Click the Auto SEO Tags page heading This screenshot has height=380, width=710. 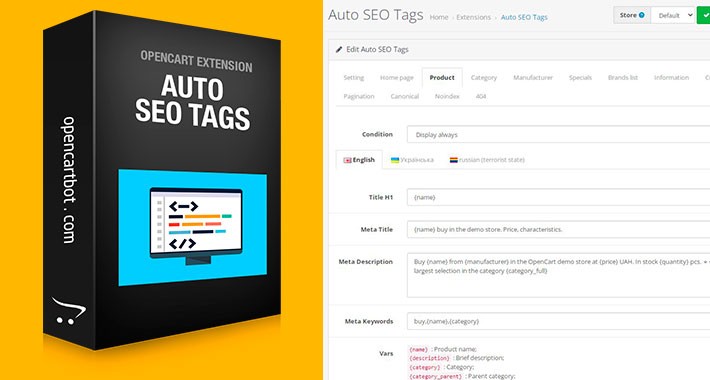pos(375,15)
